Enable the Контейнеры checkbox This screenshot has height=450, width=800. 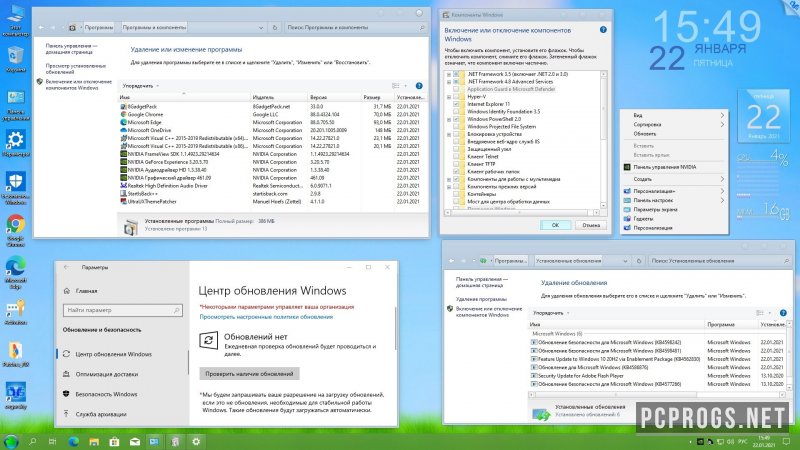[x=457, y=194]
